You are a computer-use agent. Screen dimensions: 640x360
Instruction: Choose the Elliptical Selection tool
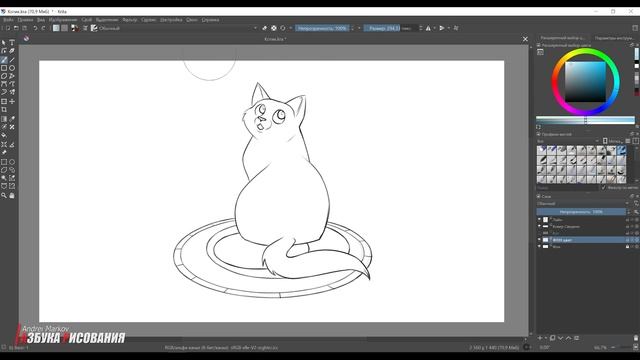click(x=12, y=162)
